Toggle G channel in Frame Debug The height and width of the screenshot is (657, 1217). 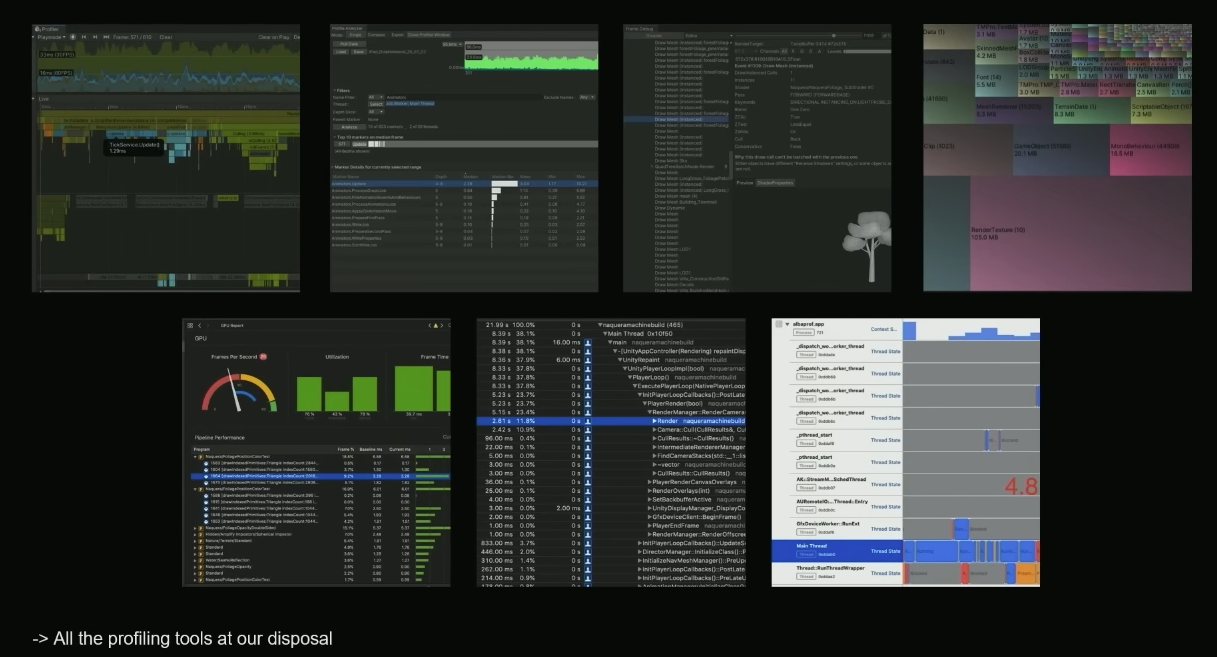pos(802,51)
